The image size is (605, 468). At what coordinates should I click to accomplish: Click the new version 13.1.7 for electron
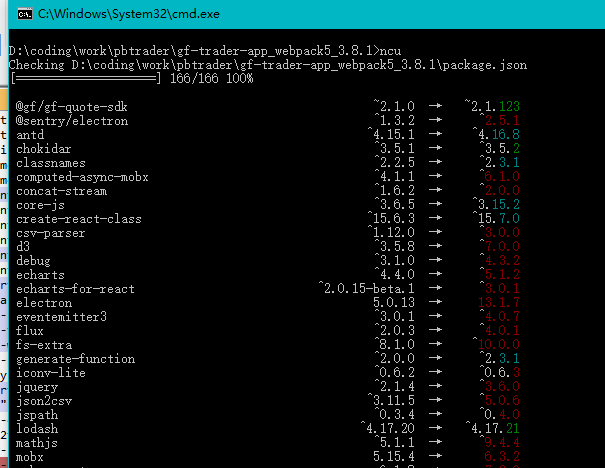tap(499, 302)
